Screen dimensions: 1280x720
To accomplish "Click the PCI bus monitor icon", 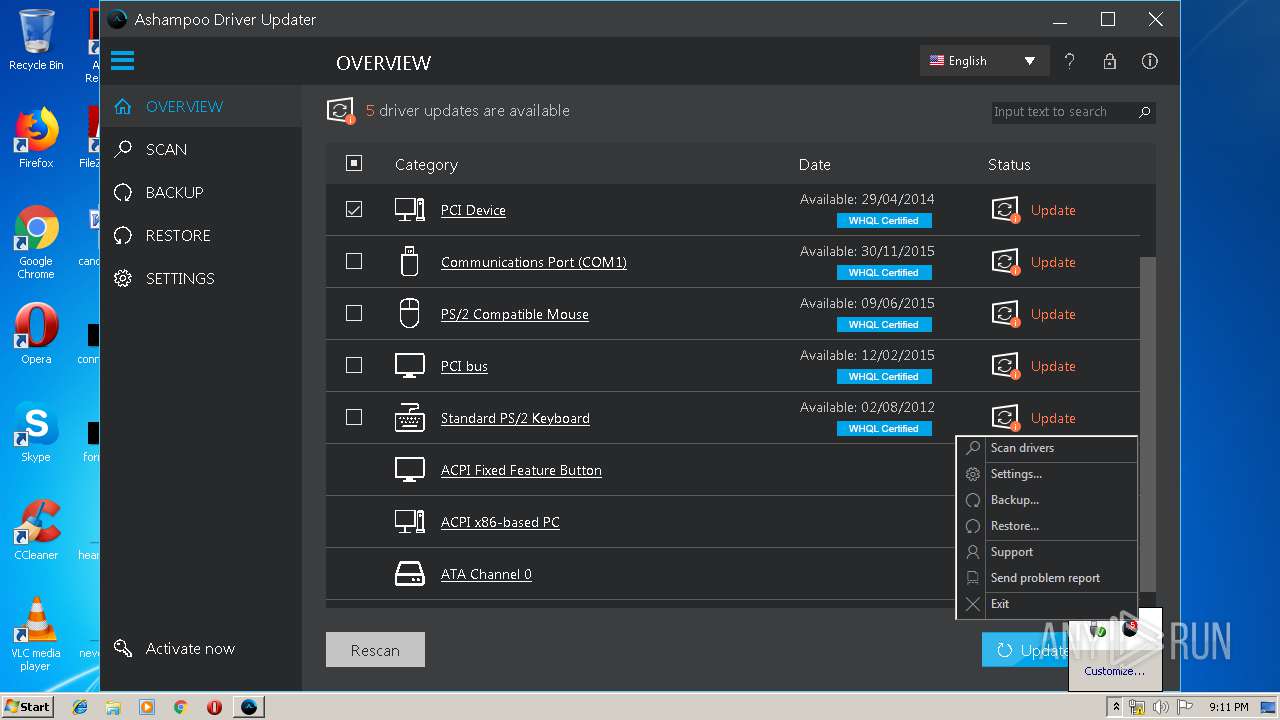I will [x=409, y=366].
